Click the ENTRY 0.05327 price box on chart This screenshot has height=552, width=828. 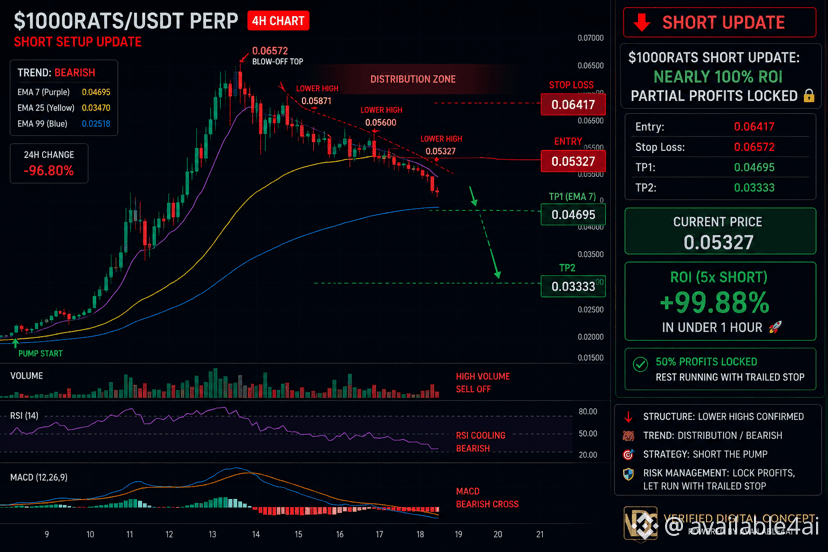pyautogui.click(x=573, y=161)
